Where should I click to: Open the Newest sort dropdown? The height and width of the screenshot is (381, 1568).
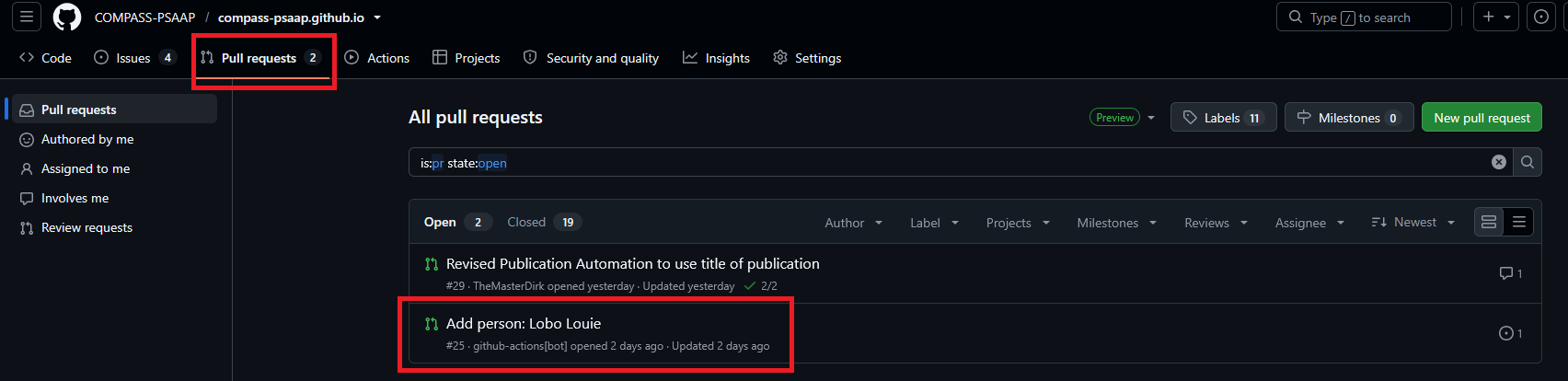coord(1413,223)
